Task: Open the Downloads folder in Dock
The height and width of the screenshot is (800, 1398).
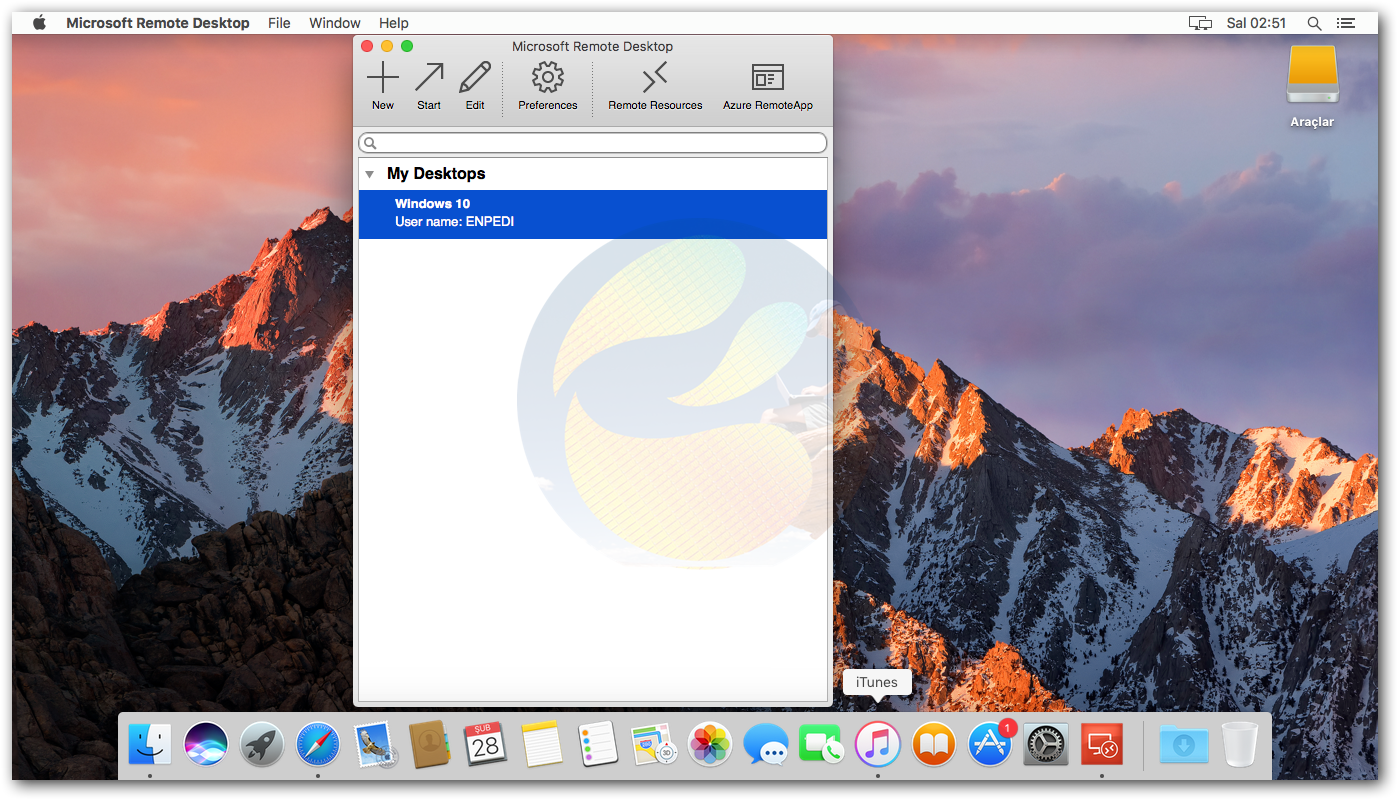Action: point(1184,745)
